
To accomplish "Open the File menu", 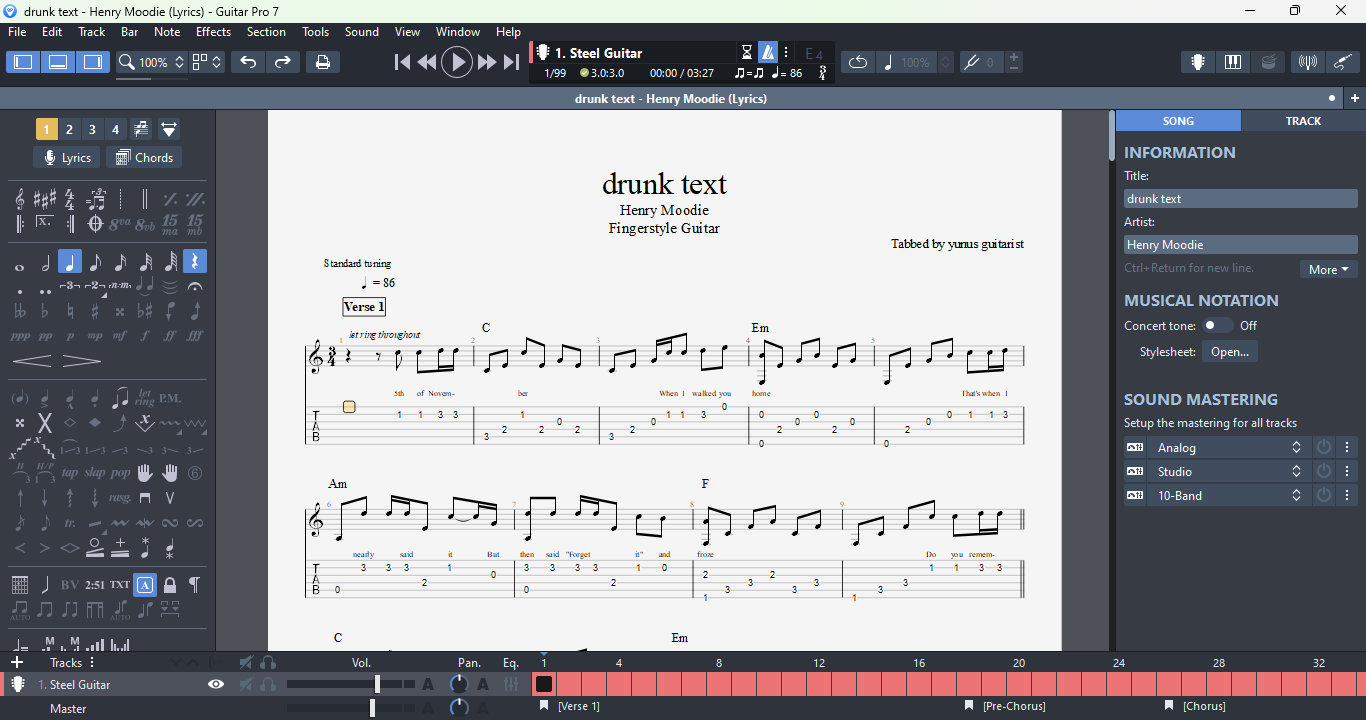I will click(17, 32).
